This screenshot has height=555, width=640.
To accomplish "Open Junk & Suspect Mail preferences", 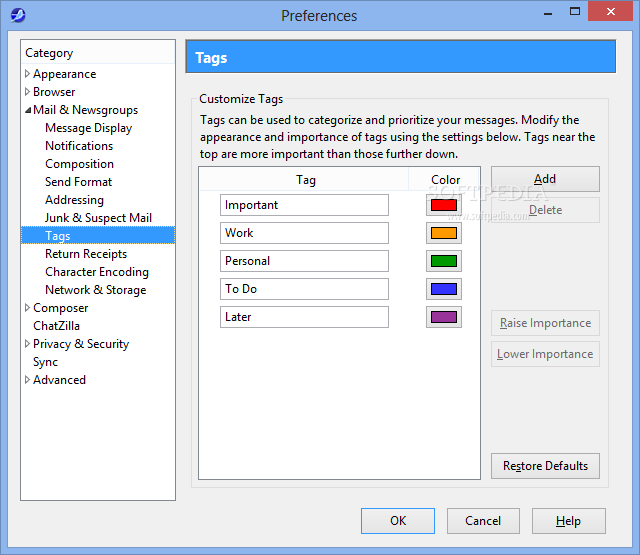I will (x=98, y=218).
